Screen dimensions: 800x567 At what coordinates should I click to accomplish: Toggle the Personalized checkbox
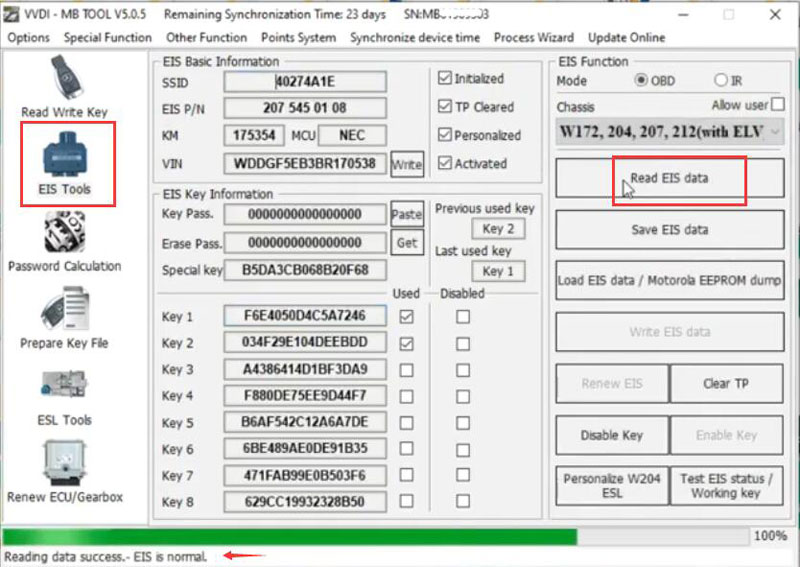[x=445, y=135]
